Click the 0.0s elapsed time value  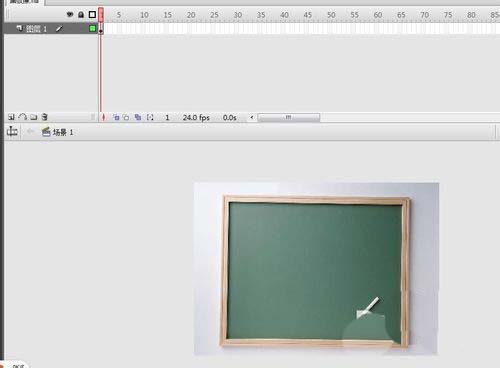tap(229, 118)
